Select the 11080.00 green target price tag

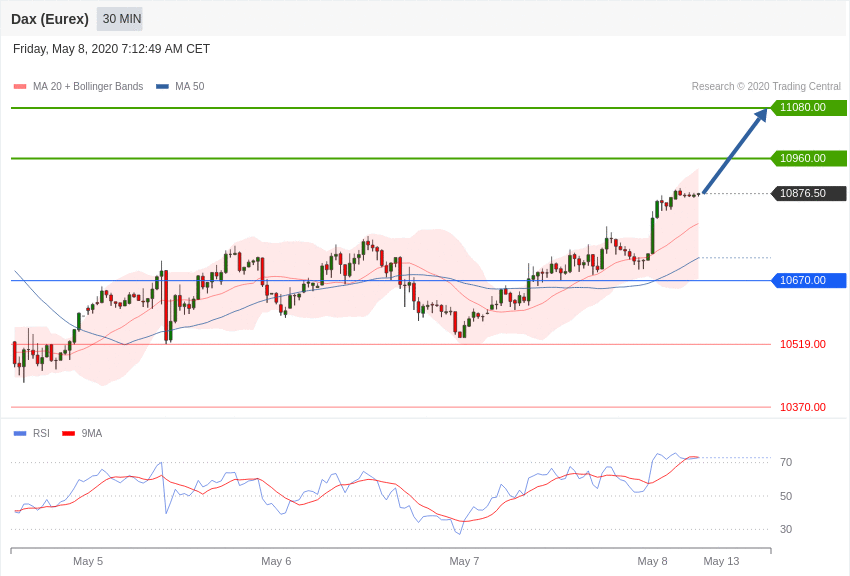coord(808,108)
